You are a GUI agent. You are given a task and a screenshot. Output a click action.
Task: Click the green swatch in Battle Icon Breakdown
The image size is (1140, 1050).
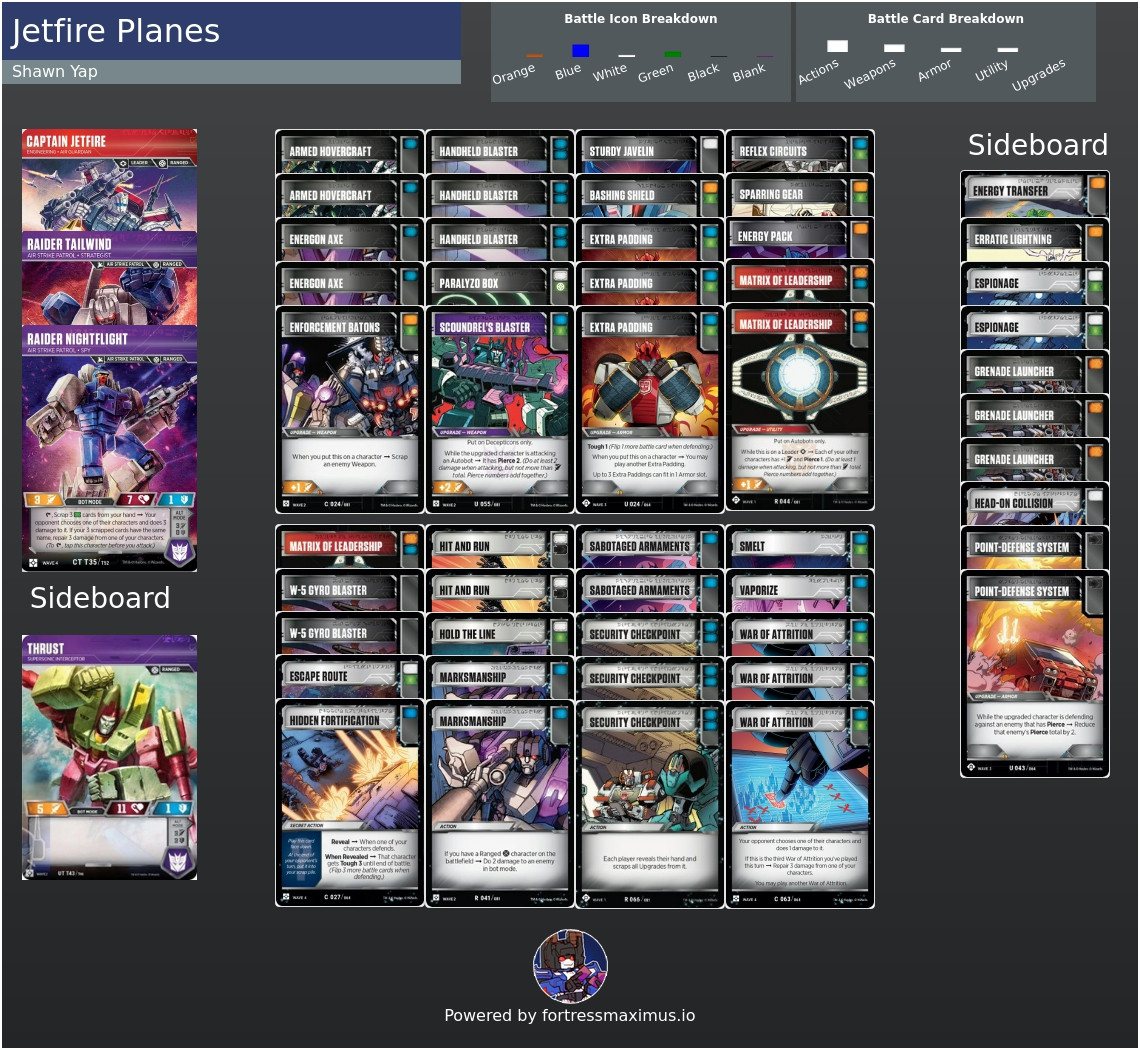coord(673,54)
